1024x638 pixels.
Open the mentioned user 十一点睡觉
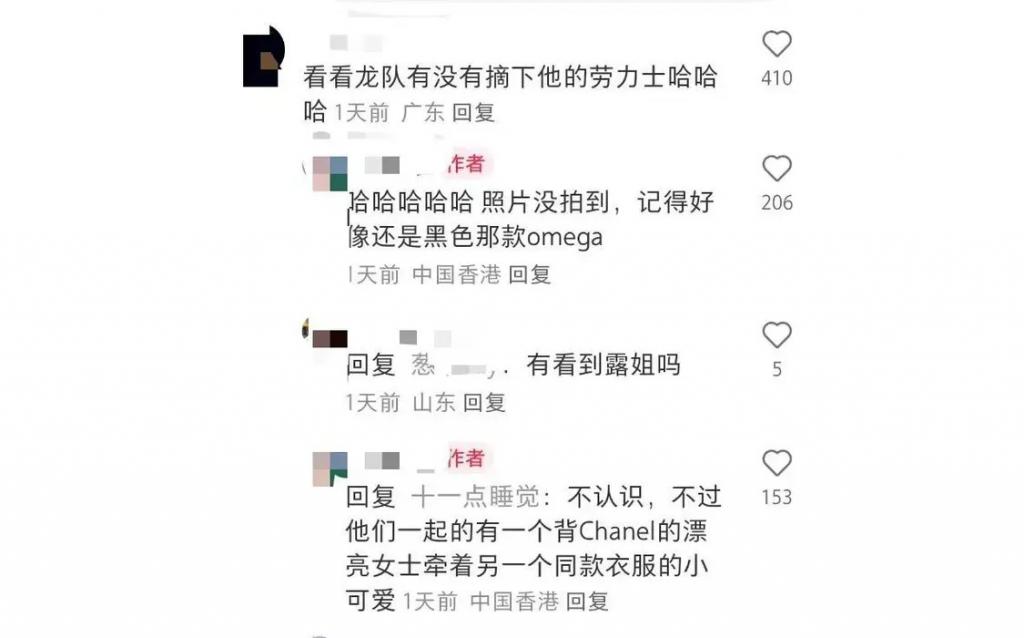click(x=475, y=497)
